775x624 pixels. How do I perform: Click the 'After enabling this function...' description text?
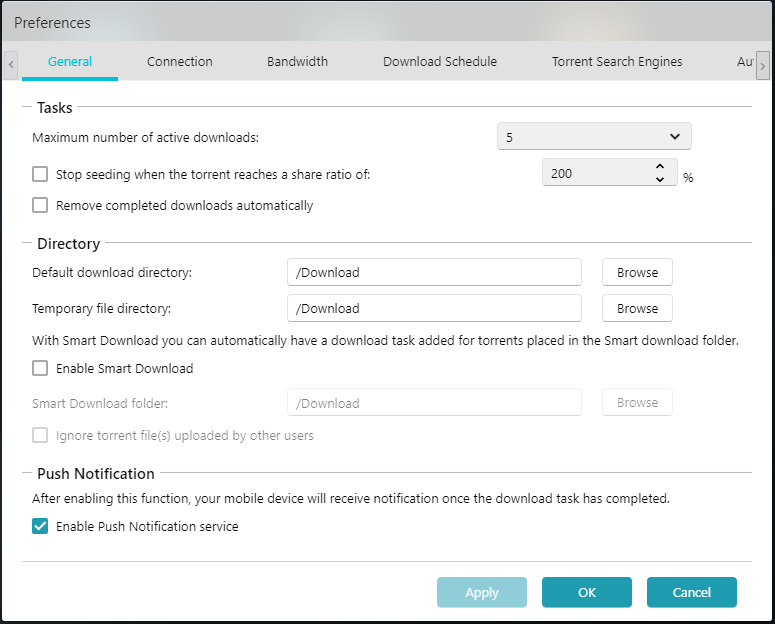point(351,498)
